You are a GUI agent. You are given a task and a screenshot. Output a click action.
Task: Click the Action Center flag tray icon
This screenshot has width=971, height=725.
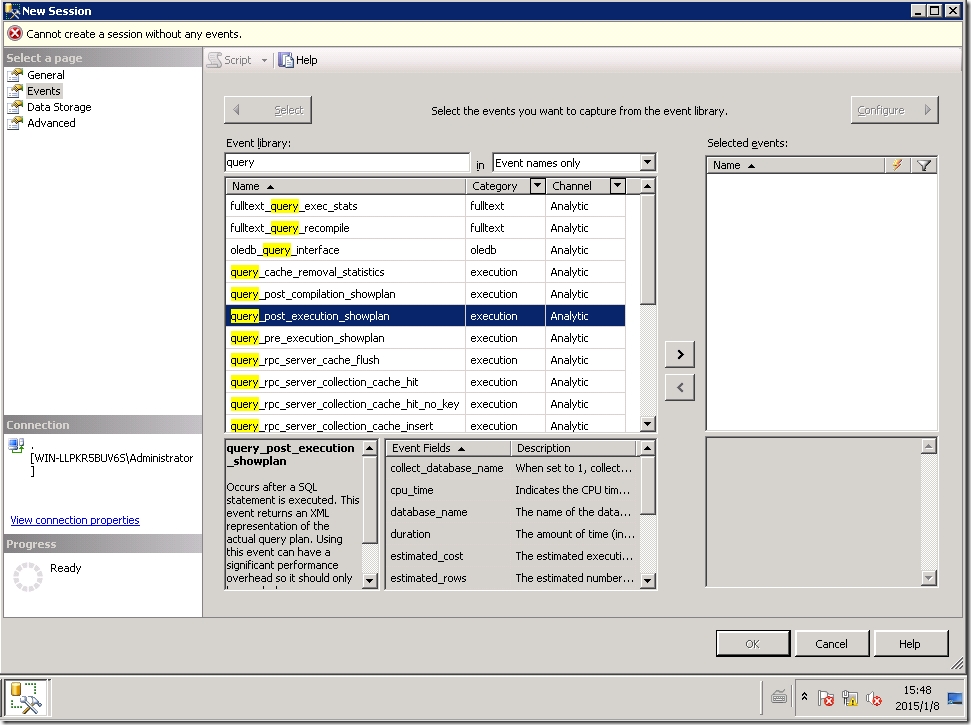[825, 698]
